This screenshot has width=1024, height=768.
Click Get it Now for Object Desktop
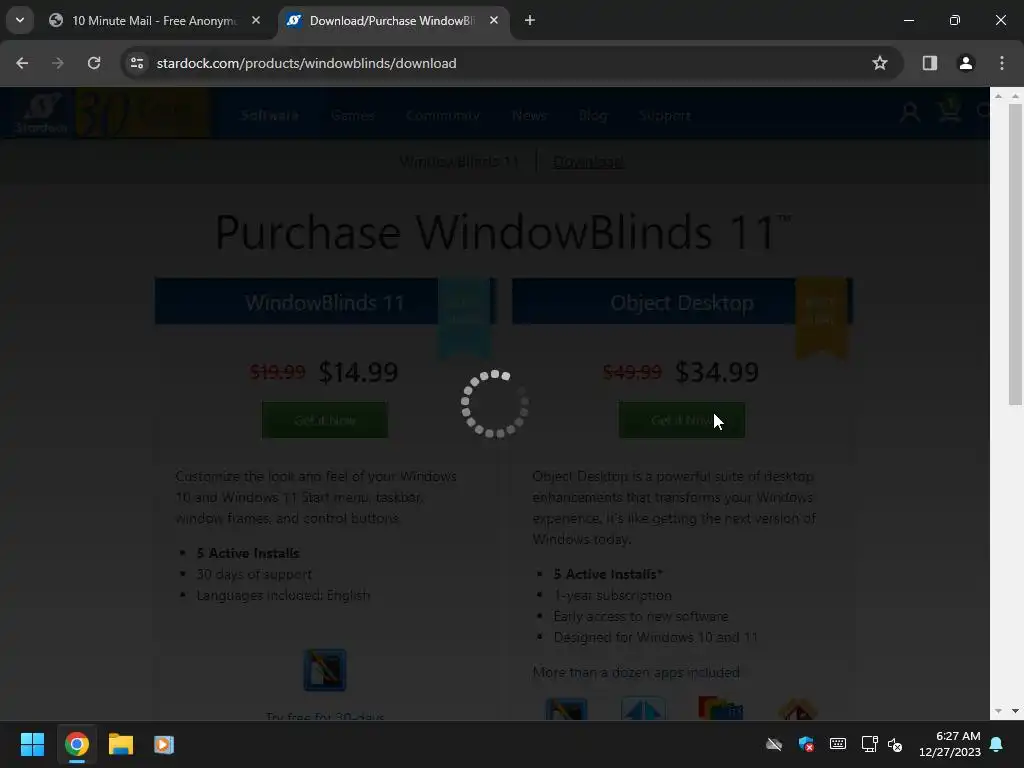pyautogui.click(x=682, y=420)
